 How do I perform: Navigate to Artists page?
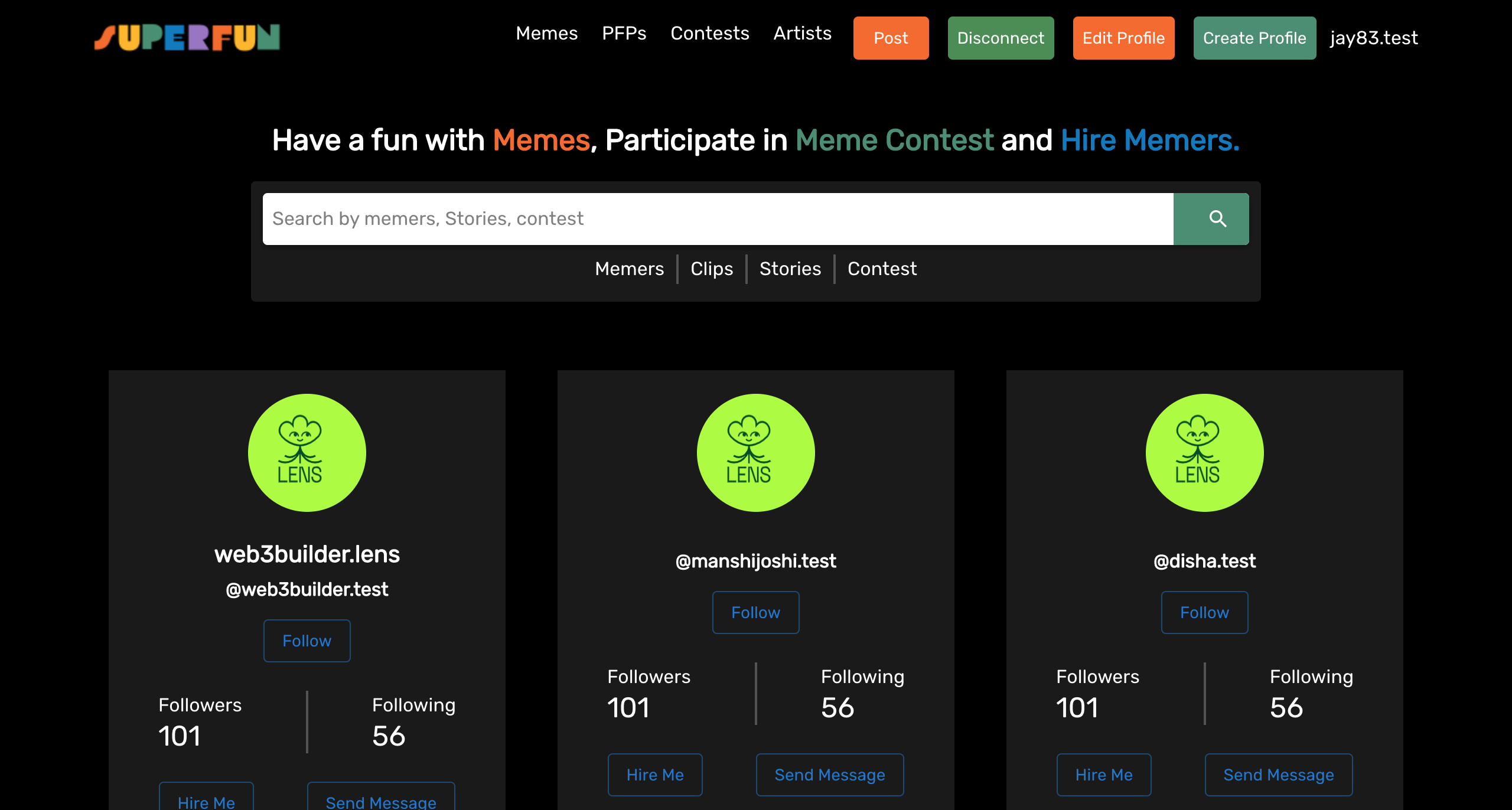802,34
